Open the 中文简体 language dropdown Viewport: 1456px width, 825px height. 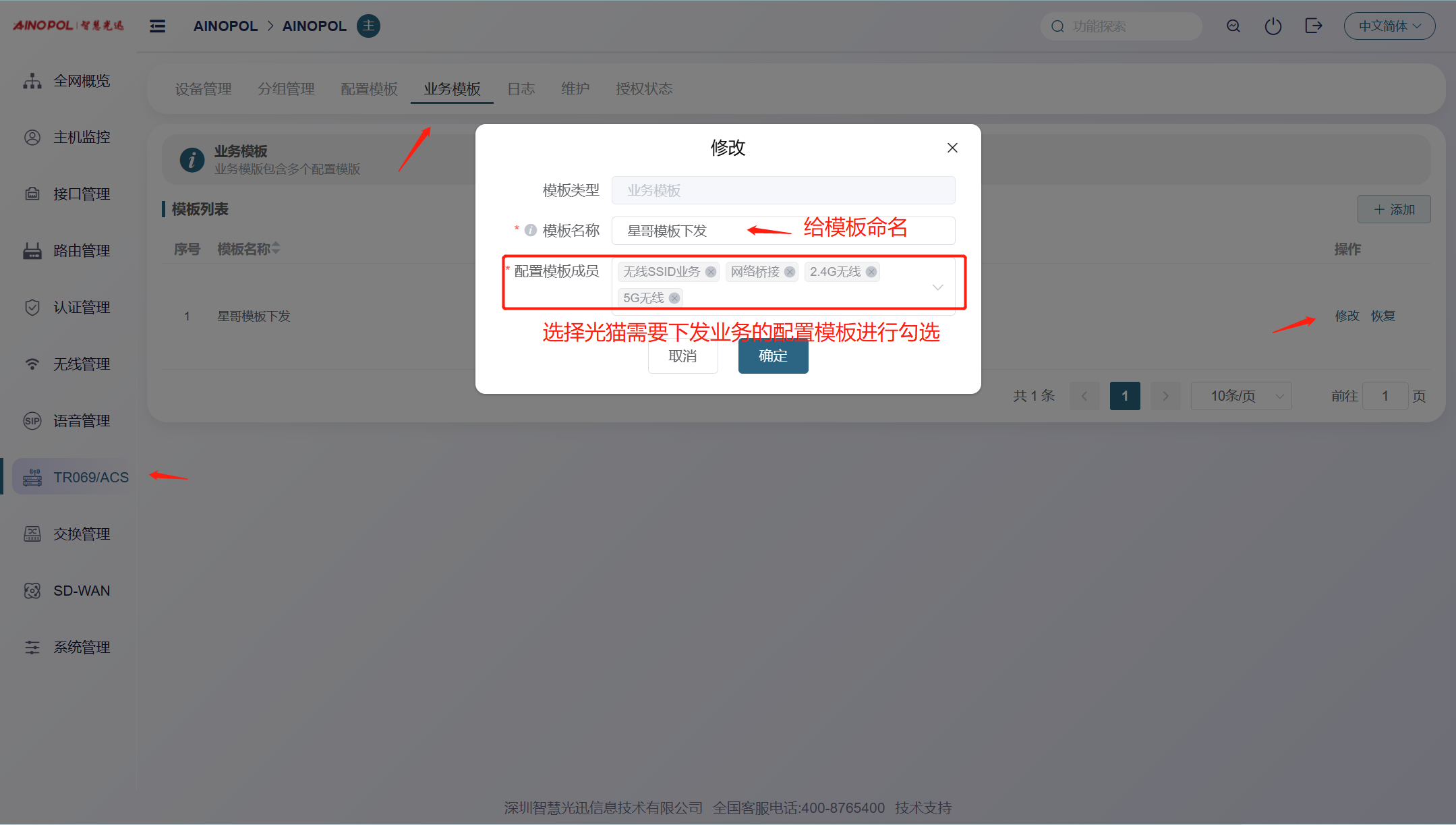point(1389,26)
